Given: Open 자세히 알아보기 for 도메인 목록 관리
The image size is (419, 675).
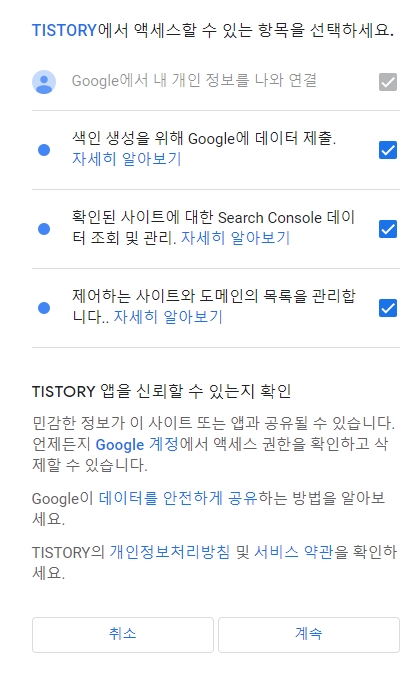Looking at the screenshot, I should pyautogui.click(x=168, y=317).
